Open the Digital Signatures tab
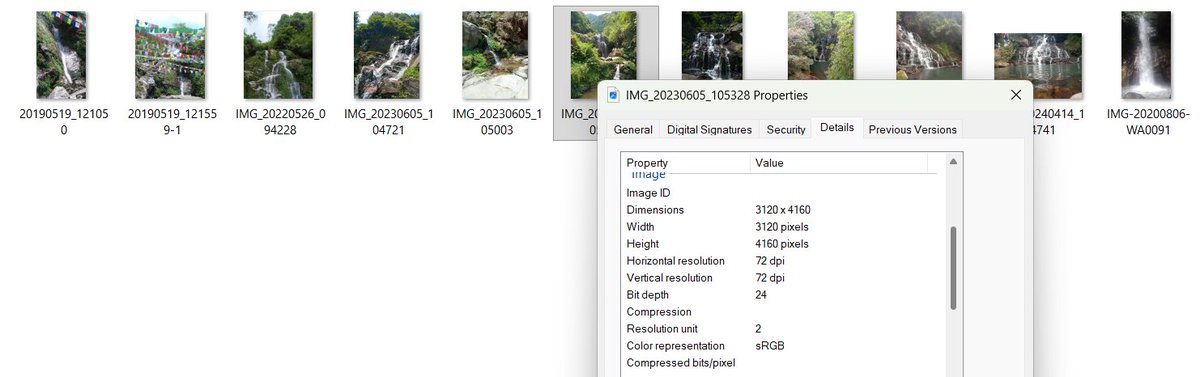This screenshot has height=377, width=1200. (709, 130)
